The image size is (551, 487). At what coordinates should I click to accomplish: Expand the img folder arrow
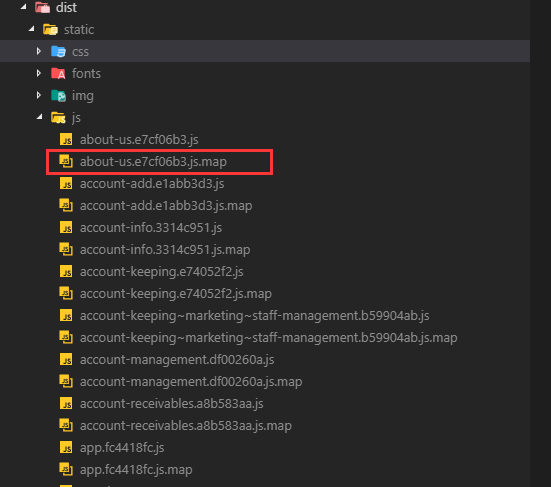[x=39, y=95]
